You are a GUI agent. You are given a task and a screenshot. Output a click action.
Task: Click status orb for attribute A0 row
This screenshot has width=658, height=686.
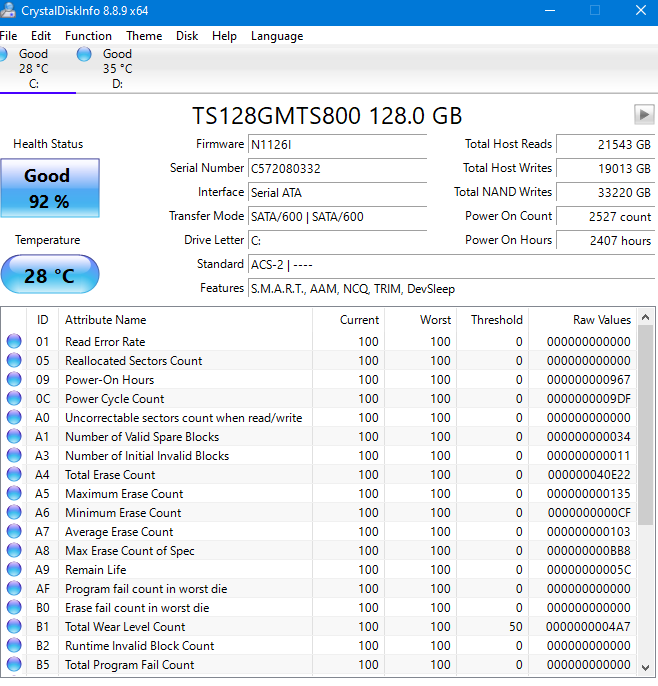[14, 417]
